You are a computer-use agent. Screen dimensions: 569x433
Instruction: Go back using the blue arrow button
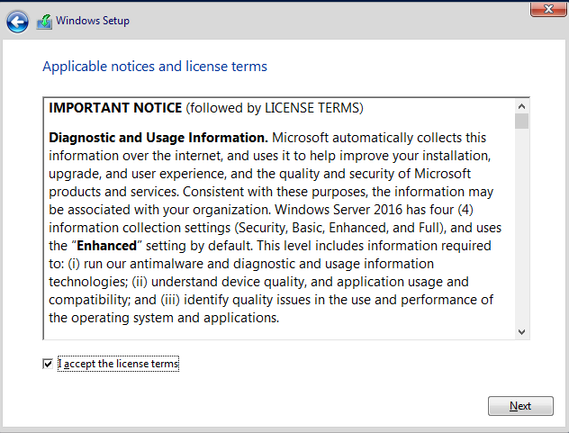click(17, 22)
